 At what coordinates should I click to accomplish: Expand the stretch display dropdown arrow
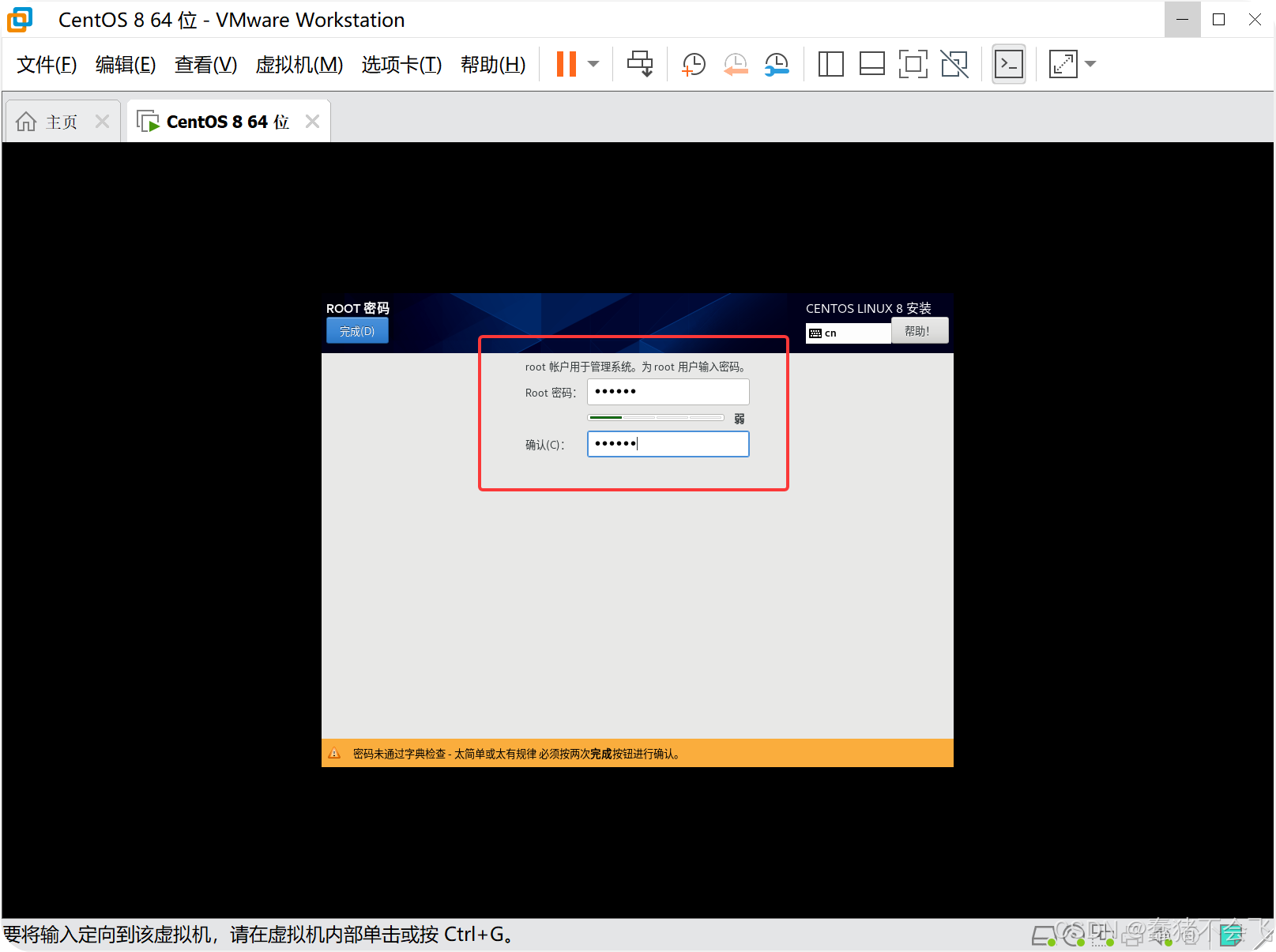pos(1090,64)
